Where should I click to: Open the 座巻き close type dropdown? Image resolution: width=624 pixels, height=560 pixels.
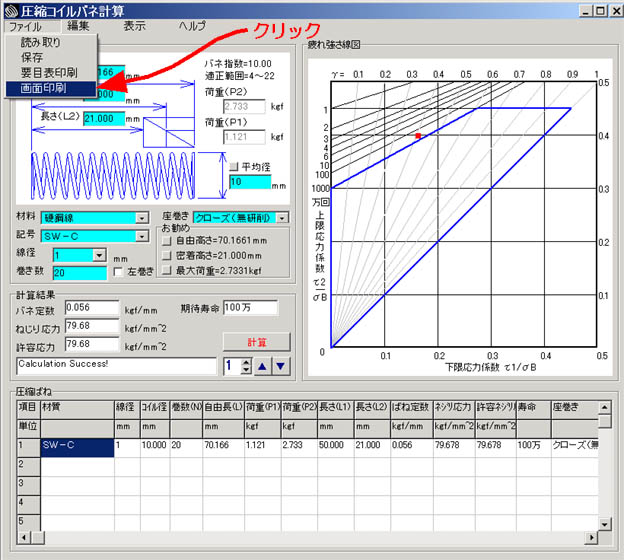pos(283,217)
